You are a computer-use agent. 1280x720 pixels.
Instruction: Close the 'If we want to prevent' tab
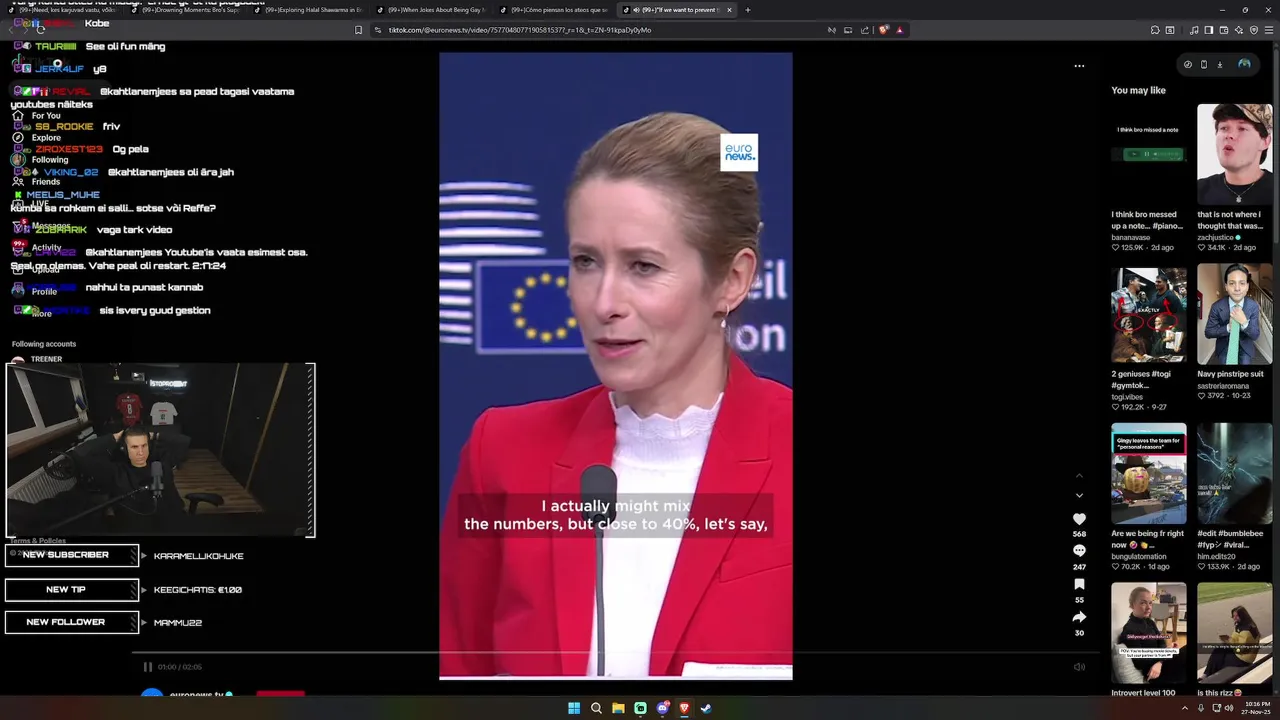[729, 10]
